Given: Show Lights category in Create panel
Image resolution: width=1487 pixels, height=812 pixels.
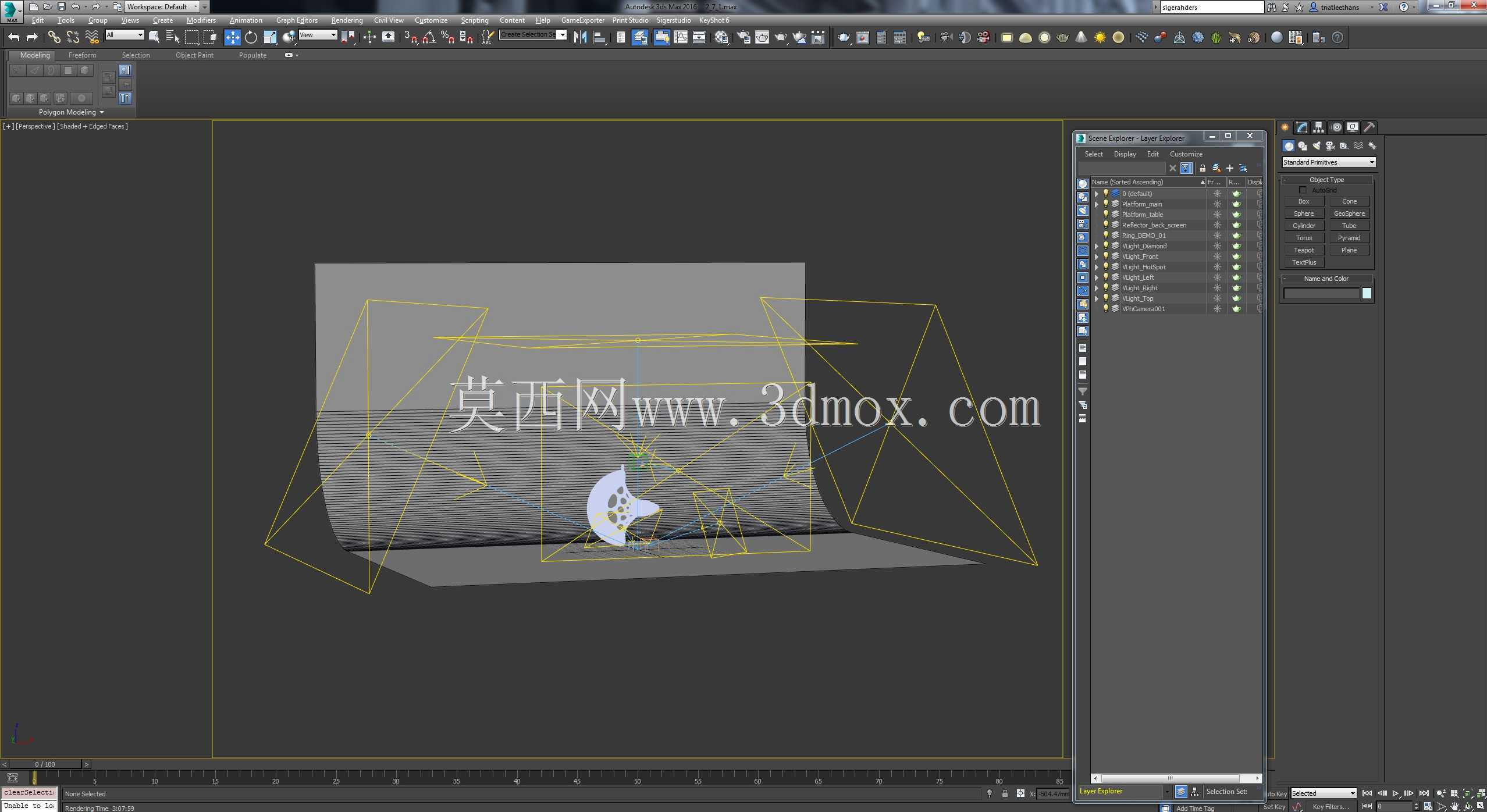Looking at the screenshot, I should point(1317,146).
